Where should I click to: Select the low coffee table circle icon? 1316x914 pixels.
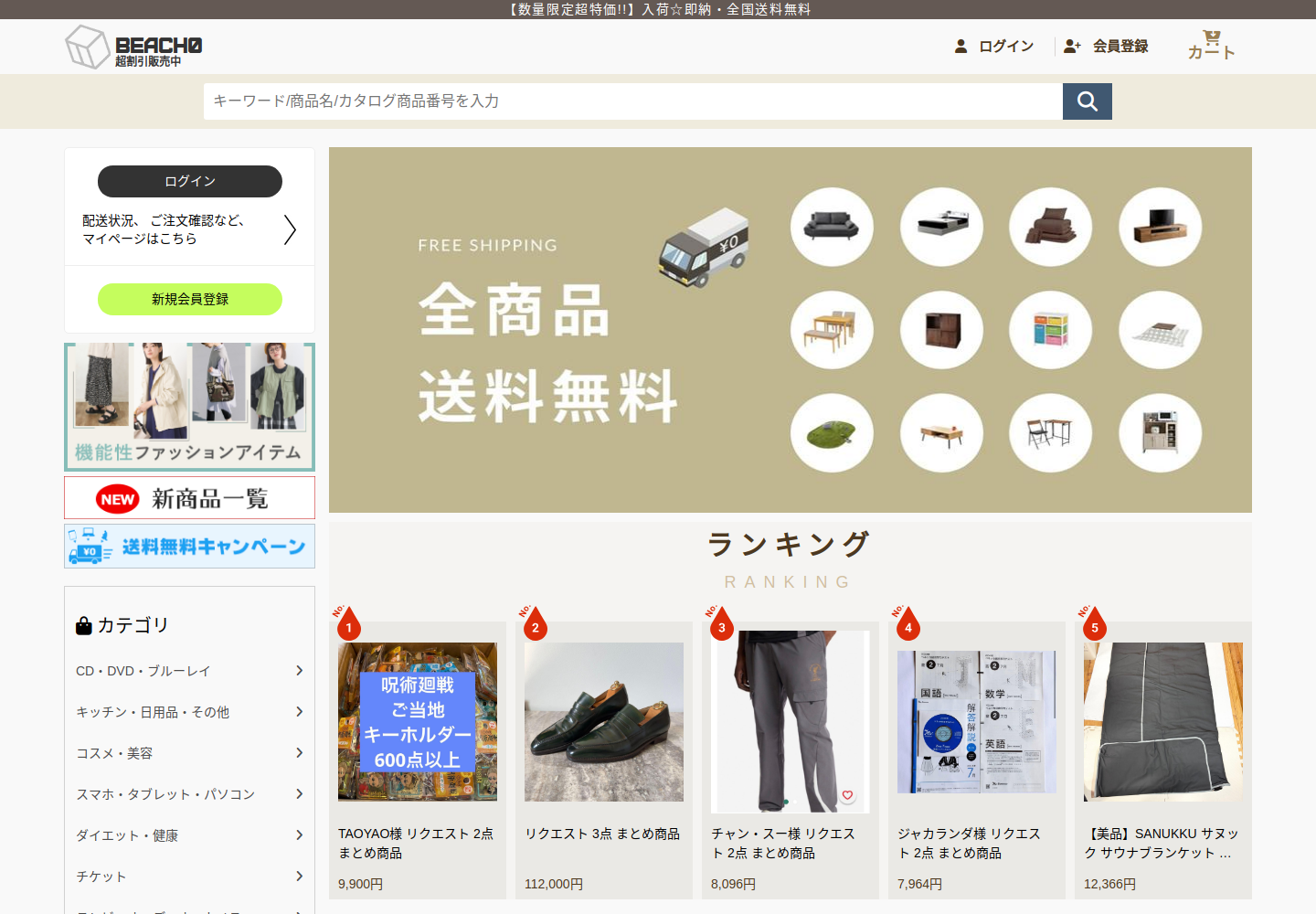941,432
